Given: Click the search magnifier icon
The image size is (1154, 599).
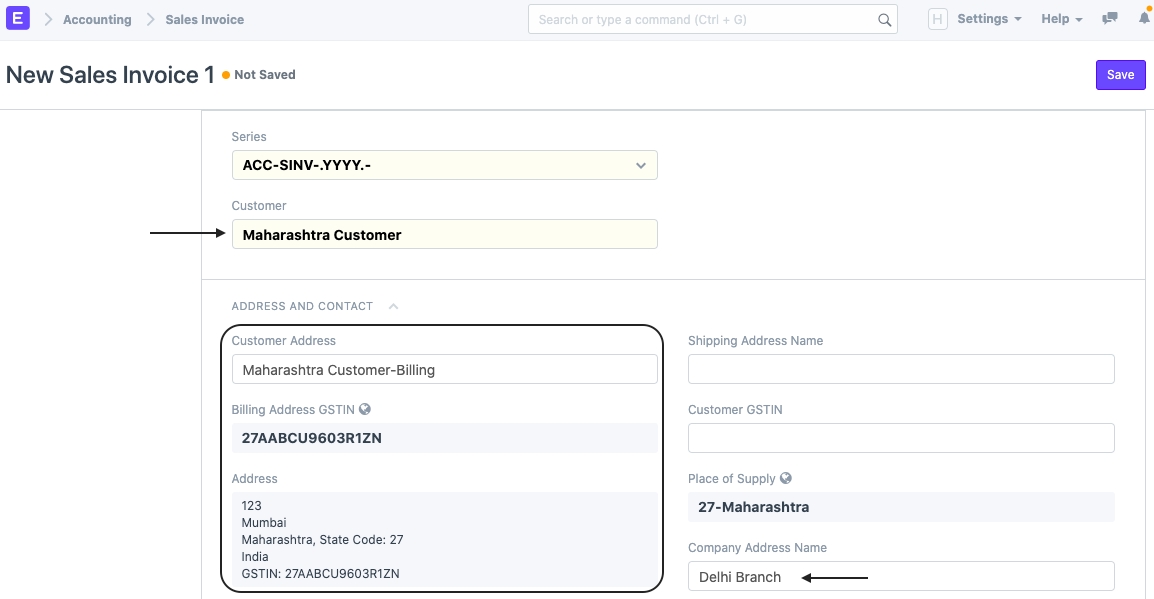Looking at the screenshot, I should pyautogui.click(x=884, y=19).
